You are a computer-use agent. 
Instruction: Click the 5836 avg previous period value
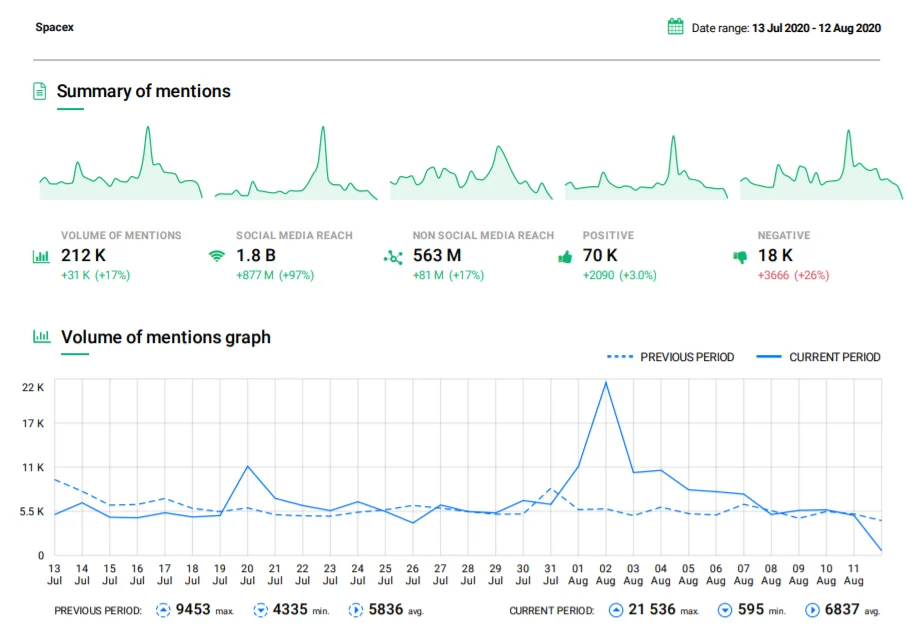(386, 610)
